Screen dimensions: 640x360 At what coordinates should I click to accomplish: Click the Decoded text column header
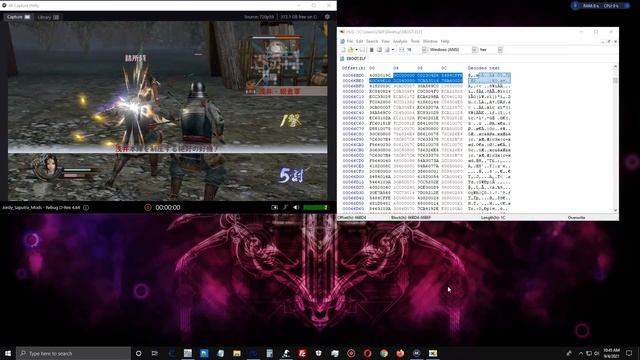coord(483,68)
